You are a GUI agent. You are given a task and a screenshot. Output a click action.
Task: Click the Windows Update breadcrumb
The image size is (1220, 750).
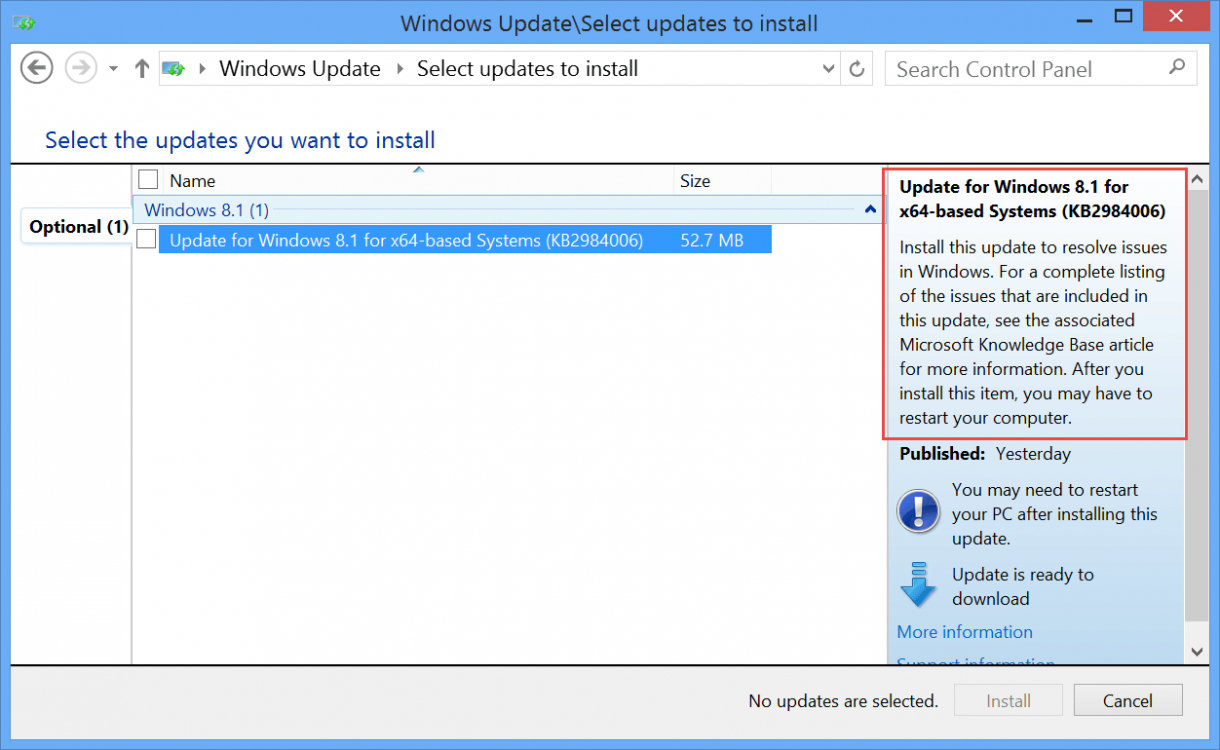pos(300,69)
